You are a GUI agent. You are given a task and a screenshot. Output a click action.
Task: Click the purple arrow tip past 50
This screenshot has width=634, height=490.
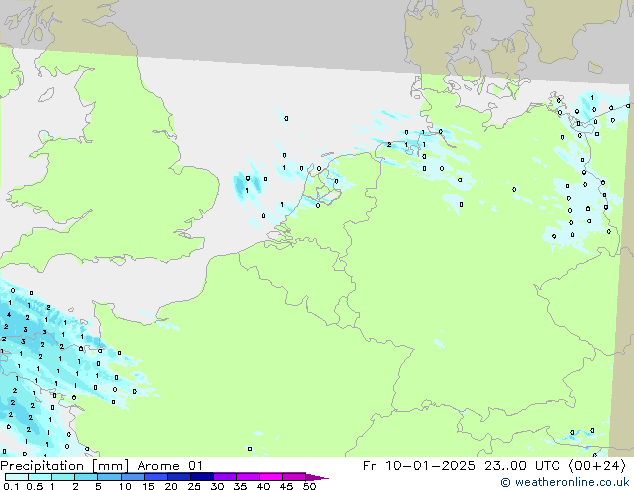(x=317, y=477)
